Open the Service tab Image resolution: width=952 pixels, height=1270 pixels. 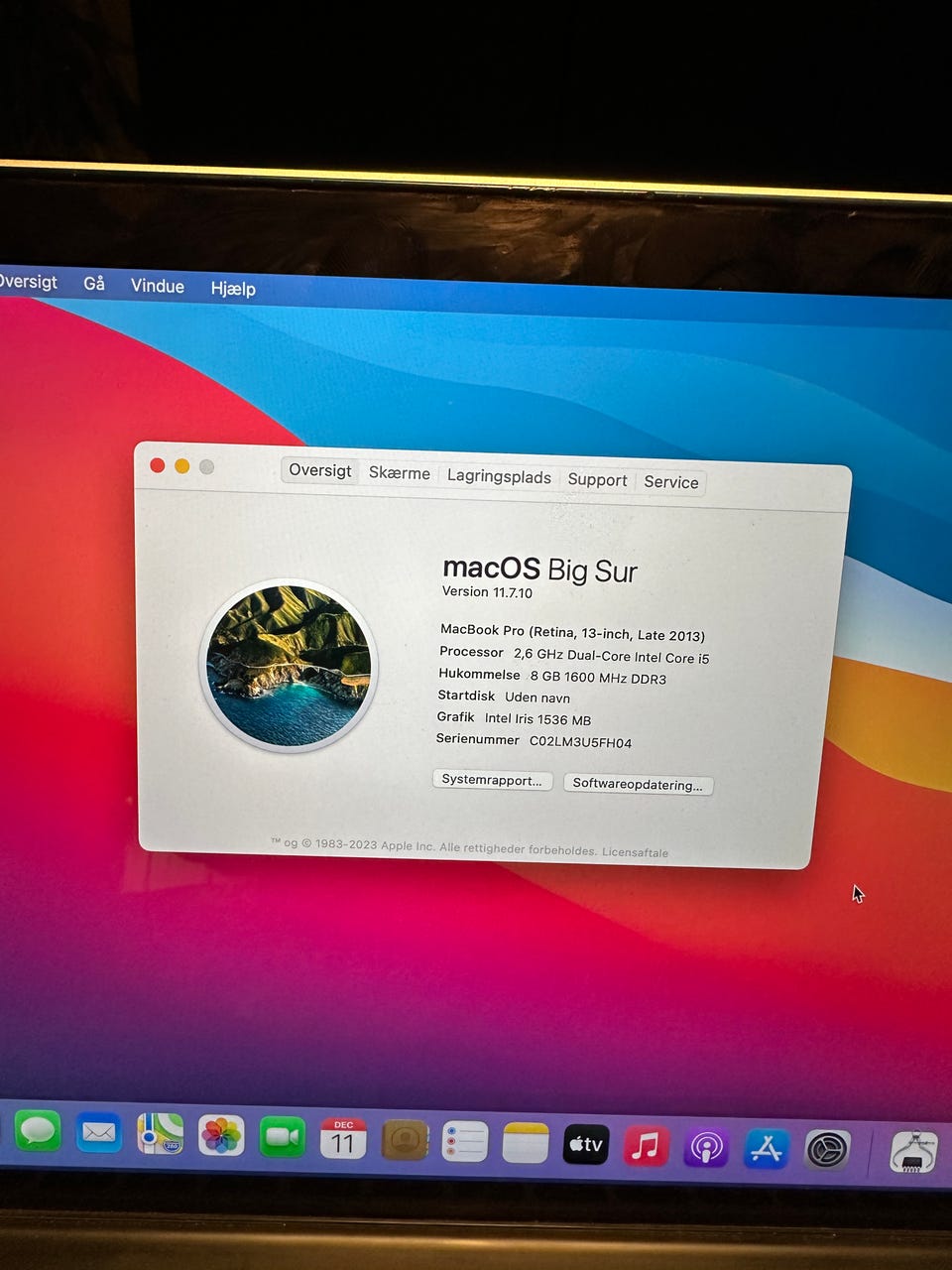(x=671, y=482)
